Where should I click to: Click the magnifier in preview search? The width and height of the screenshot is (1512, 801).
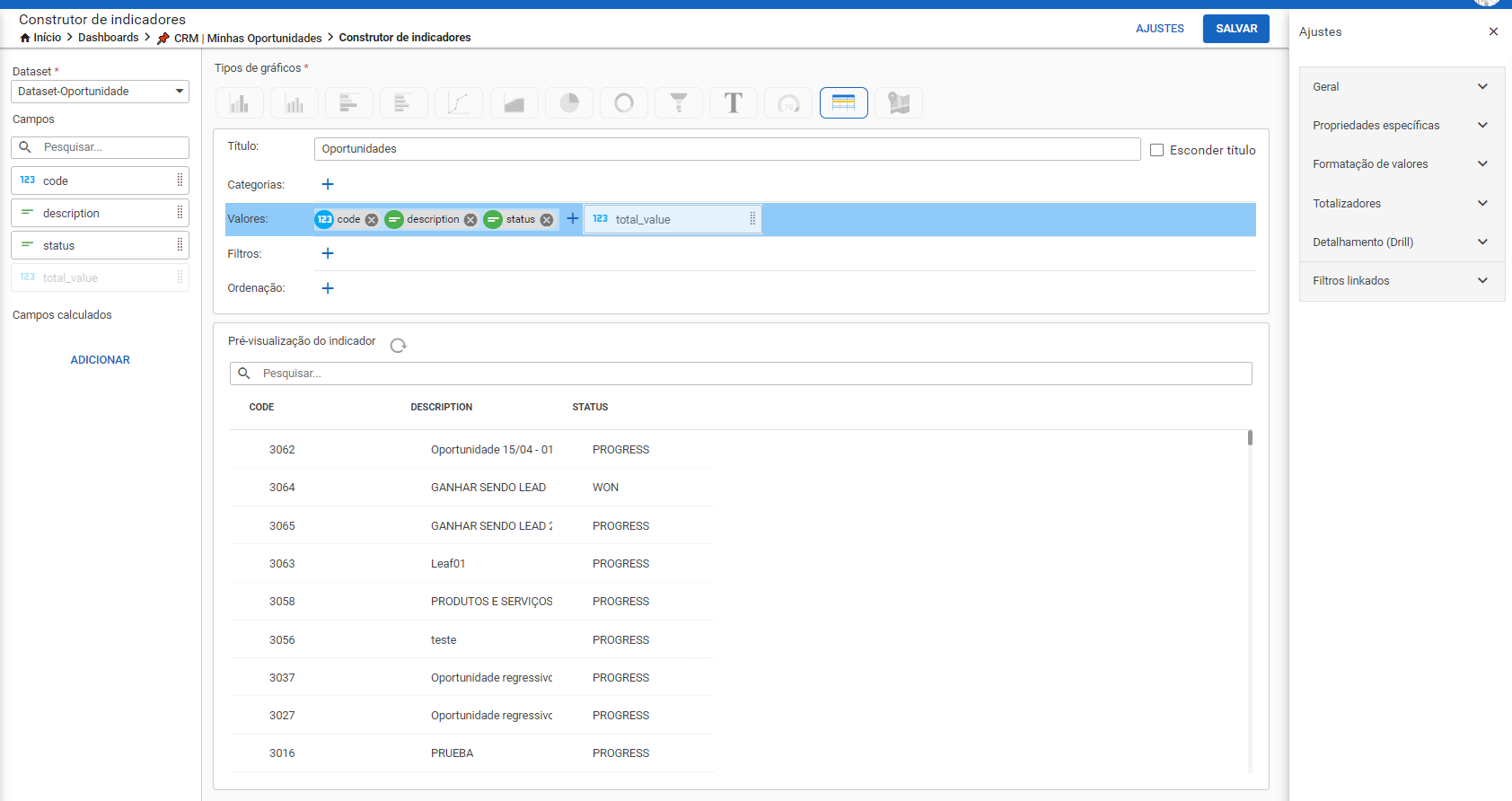point(244,374)
